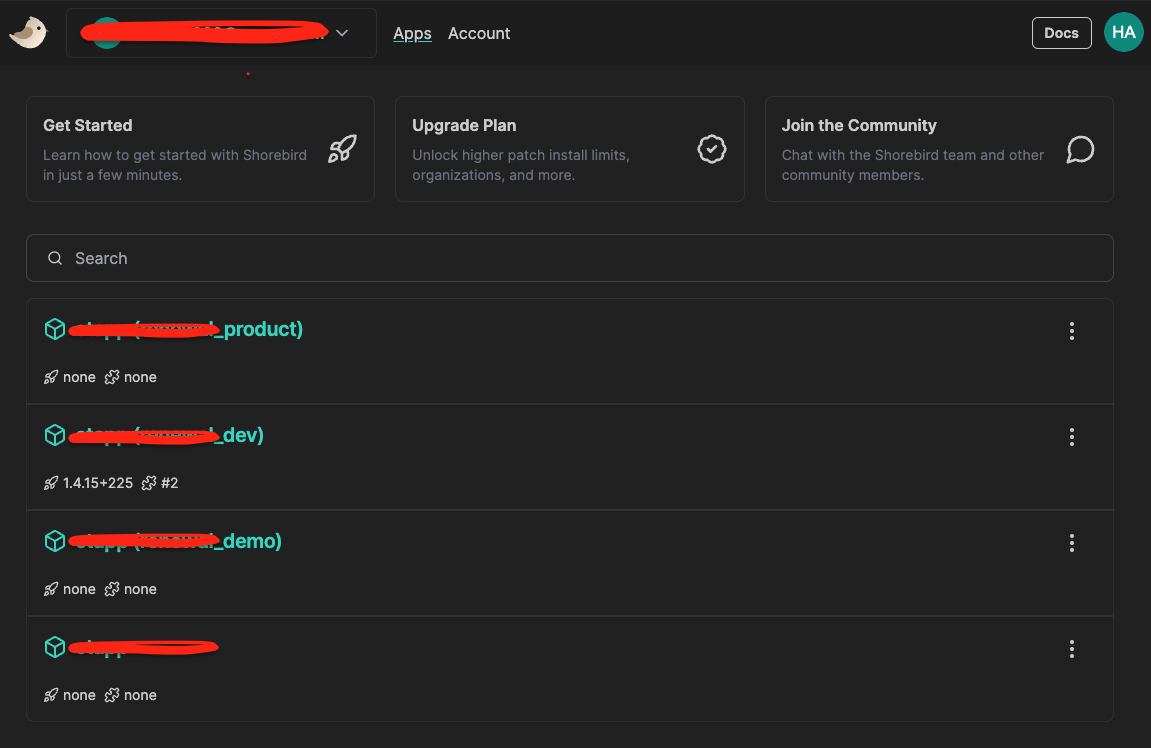Go to the Account tab
Image resolution: width=1151 pixels, height=748 pixels.
tap(479, 33)
